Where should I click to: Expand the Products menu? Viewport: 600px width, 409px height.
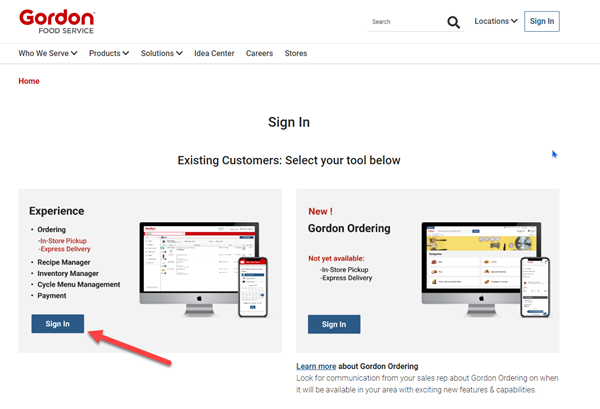point(109,53)
